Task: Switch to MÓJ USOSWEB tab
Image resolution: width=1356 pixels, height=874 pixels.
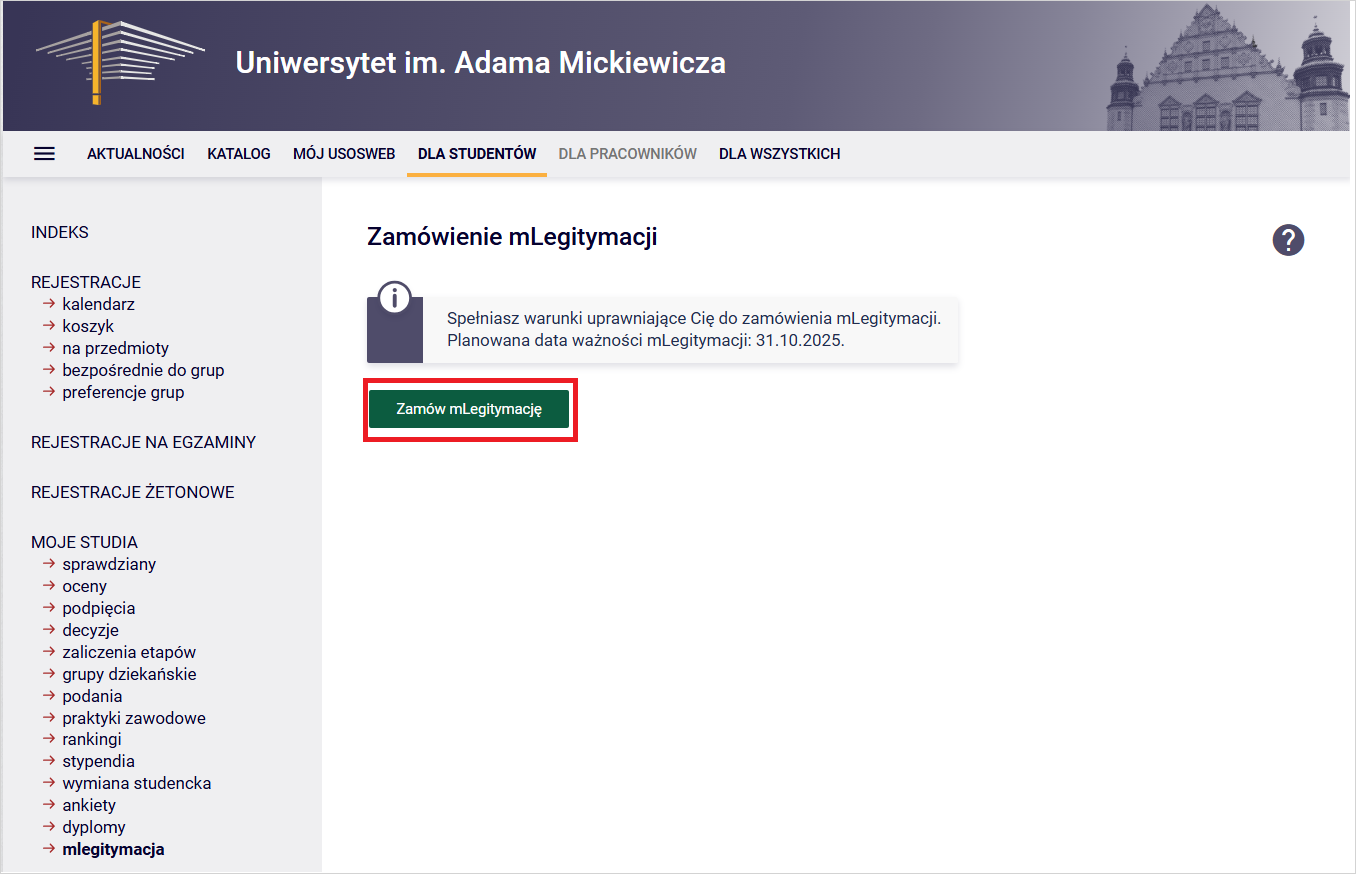Action: (x=344, y=154)
